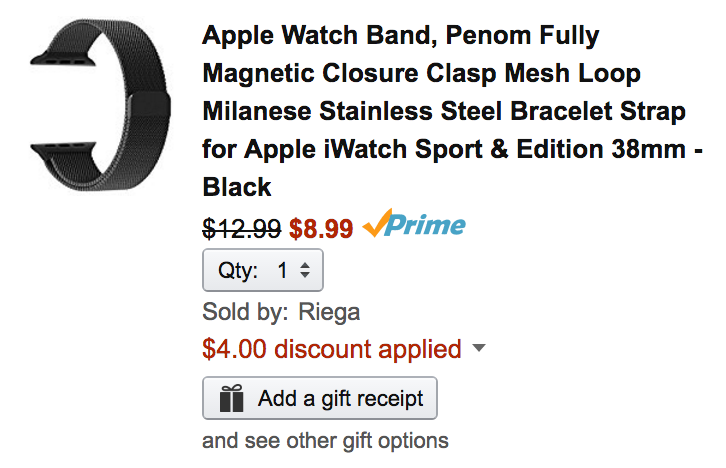The width and height of the screenshot is (726, 468).
Task: Click the crossed-out $12.99 list price
Action: 241,228
